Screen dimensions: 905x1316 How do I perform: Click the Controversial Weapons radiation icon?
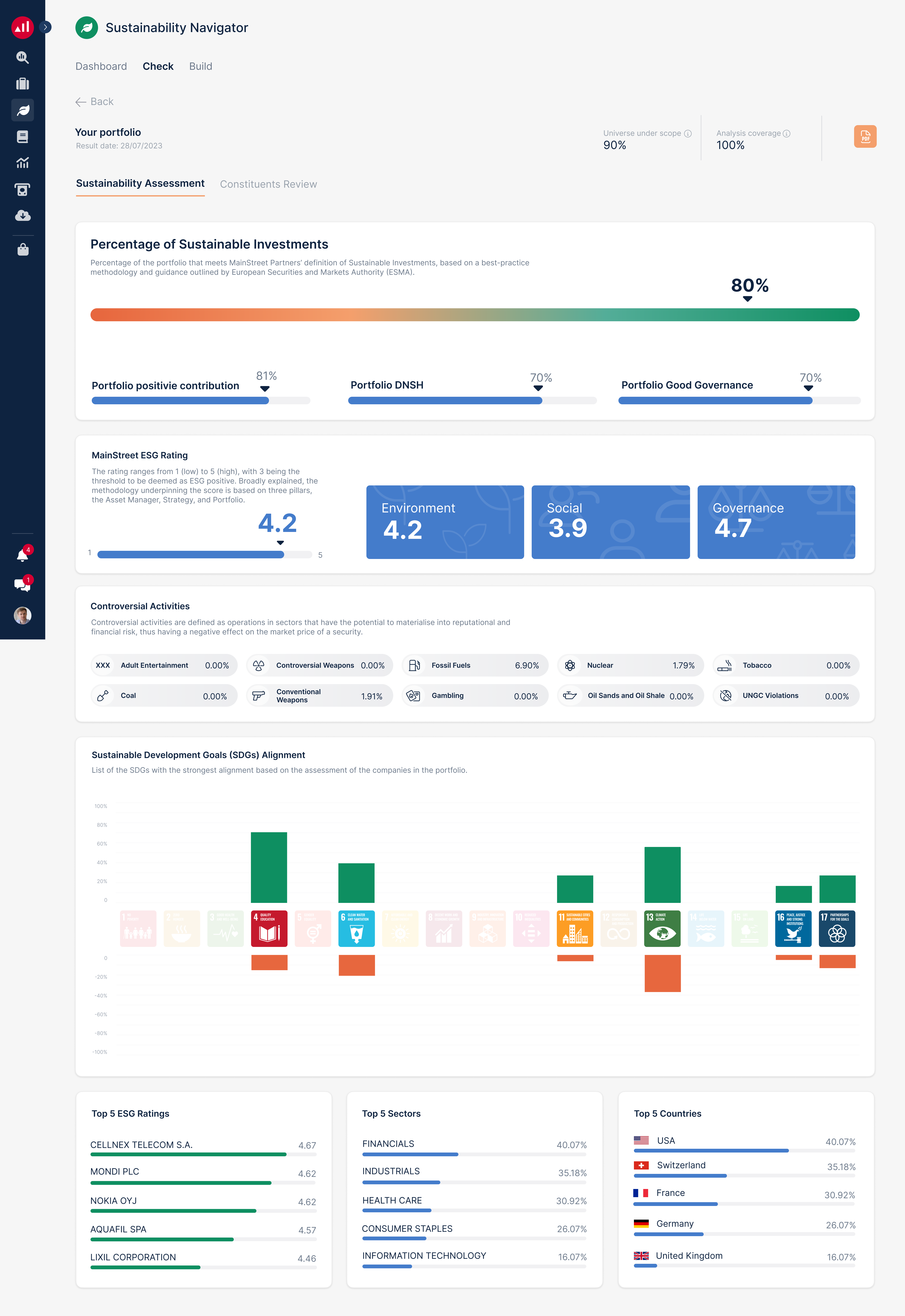pos(259,665)
